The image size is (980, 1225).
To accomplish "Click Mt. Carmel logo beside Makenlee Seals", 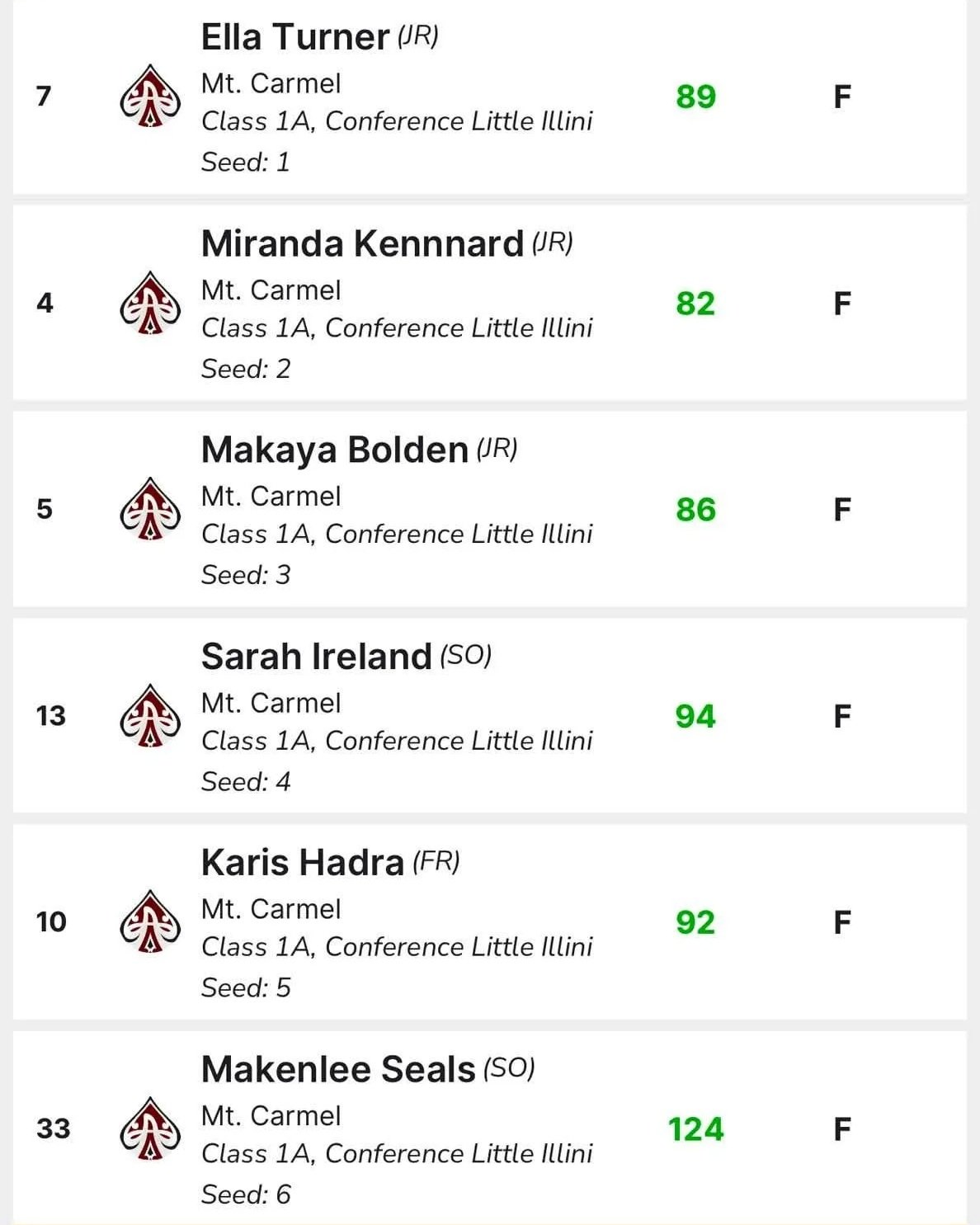I will point(150,1128).
